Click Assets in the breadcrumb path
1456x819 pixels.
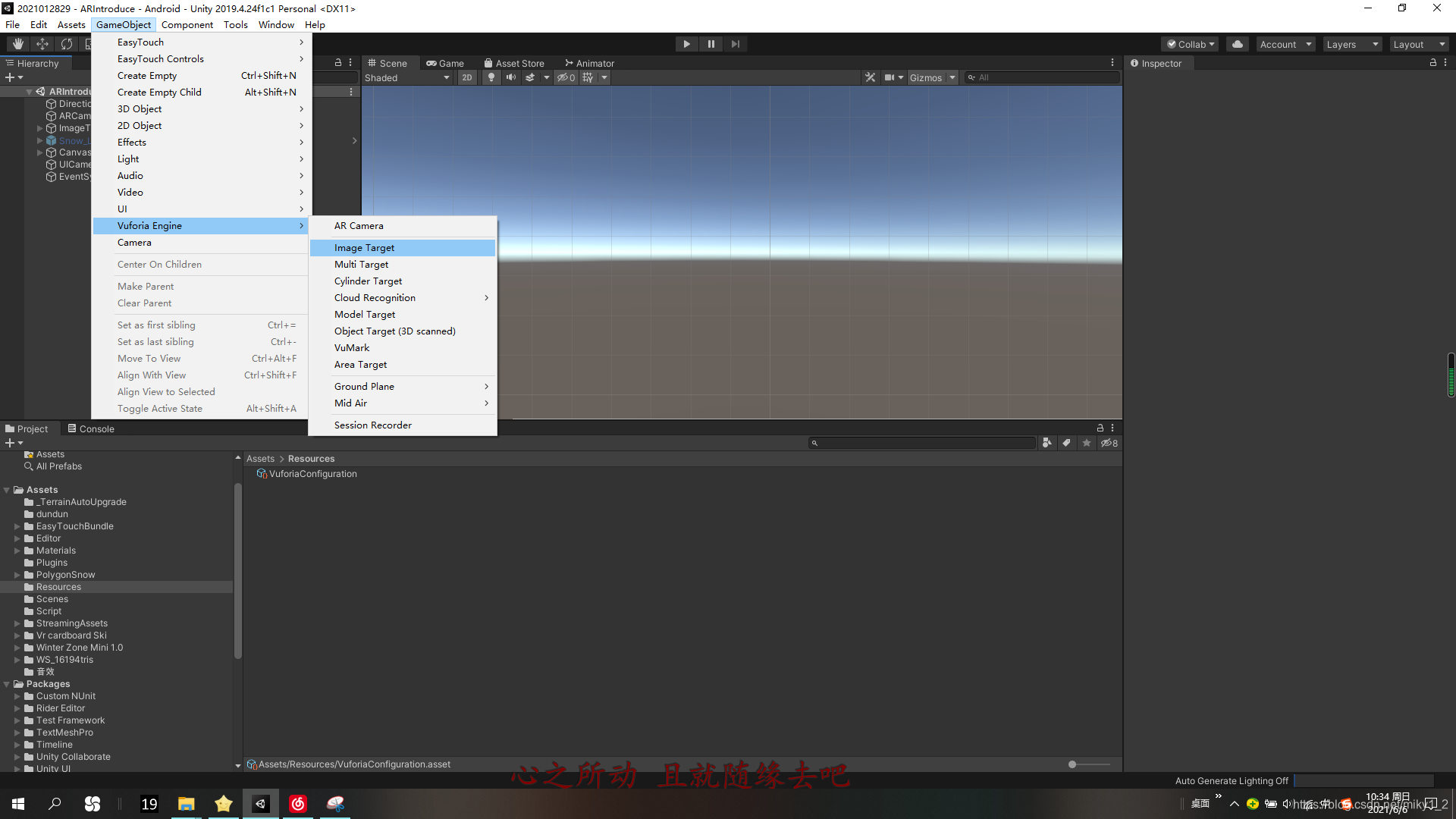tap(260, 459)
